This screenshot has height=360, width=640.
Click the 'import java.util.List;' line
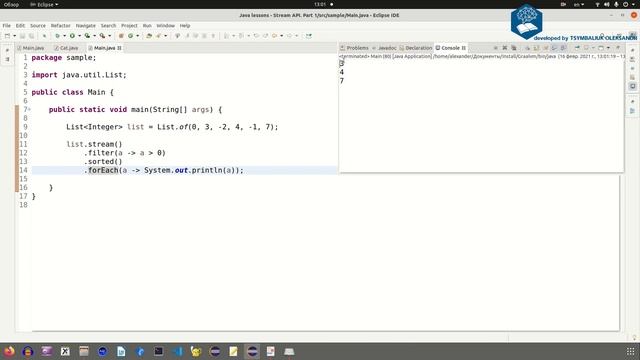(79, 75)
